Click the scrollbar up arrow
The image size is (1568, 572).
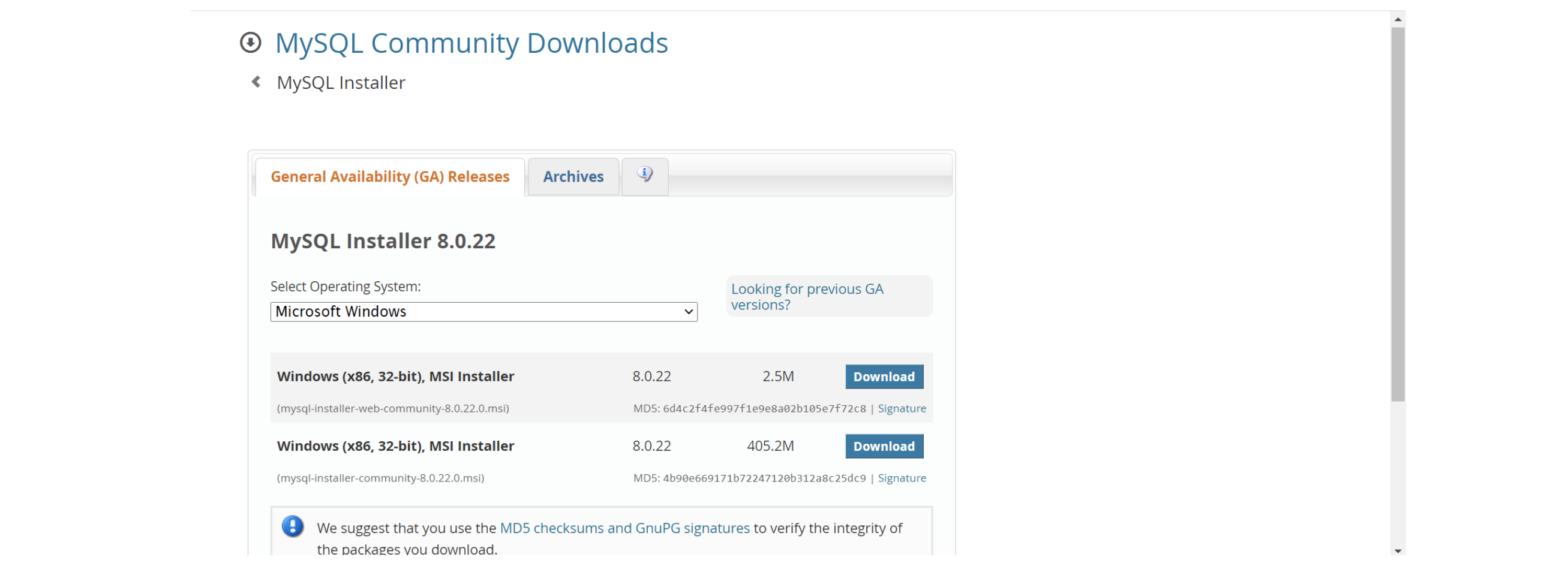tap(1398, 19)
